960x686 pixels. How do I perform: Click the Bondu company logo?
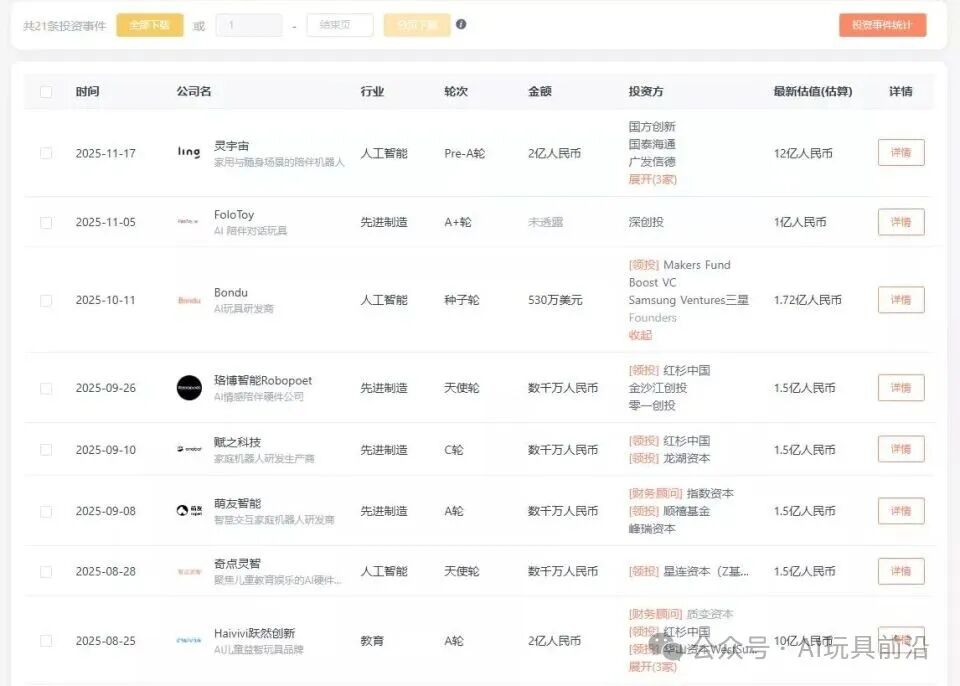189,300
